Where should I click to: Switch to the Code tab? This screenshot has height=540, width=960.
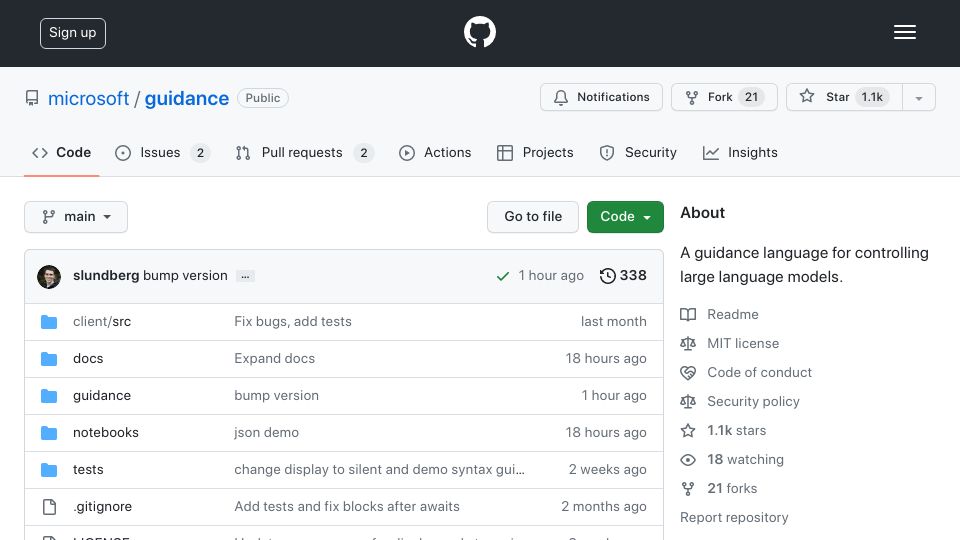62,153
